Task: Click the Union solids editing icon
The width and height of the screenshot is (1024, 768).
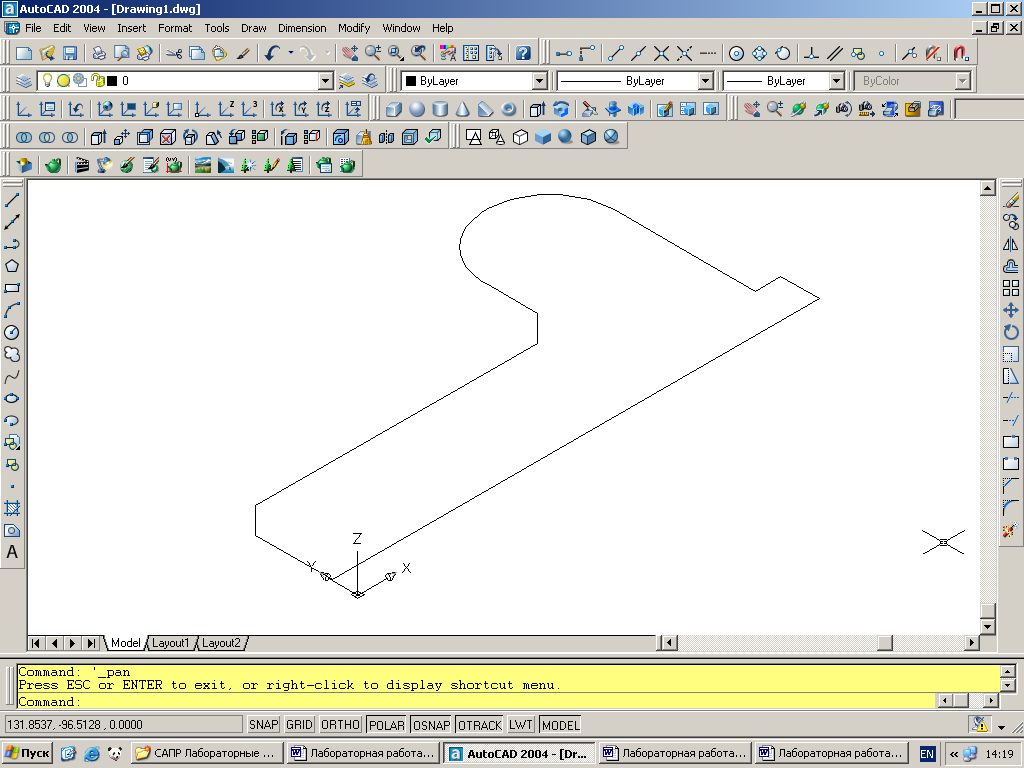Action: pos(24,137)
